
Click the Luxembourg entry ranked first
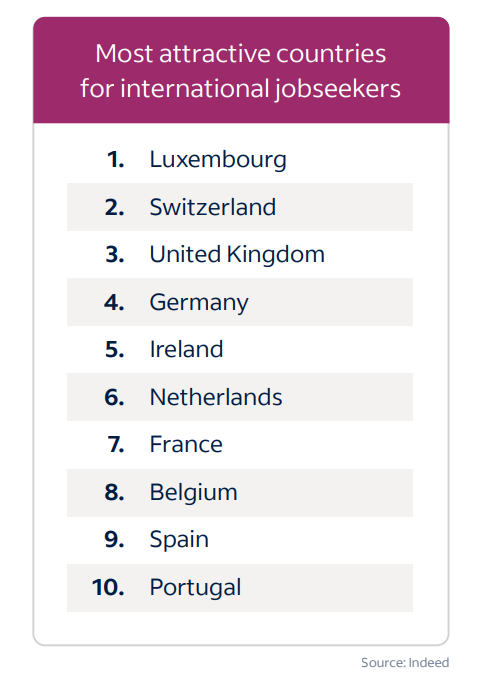click(218, 160)
